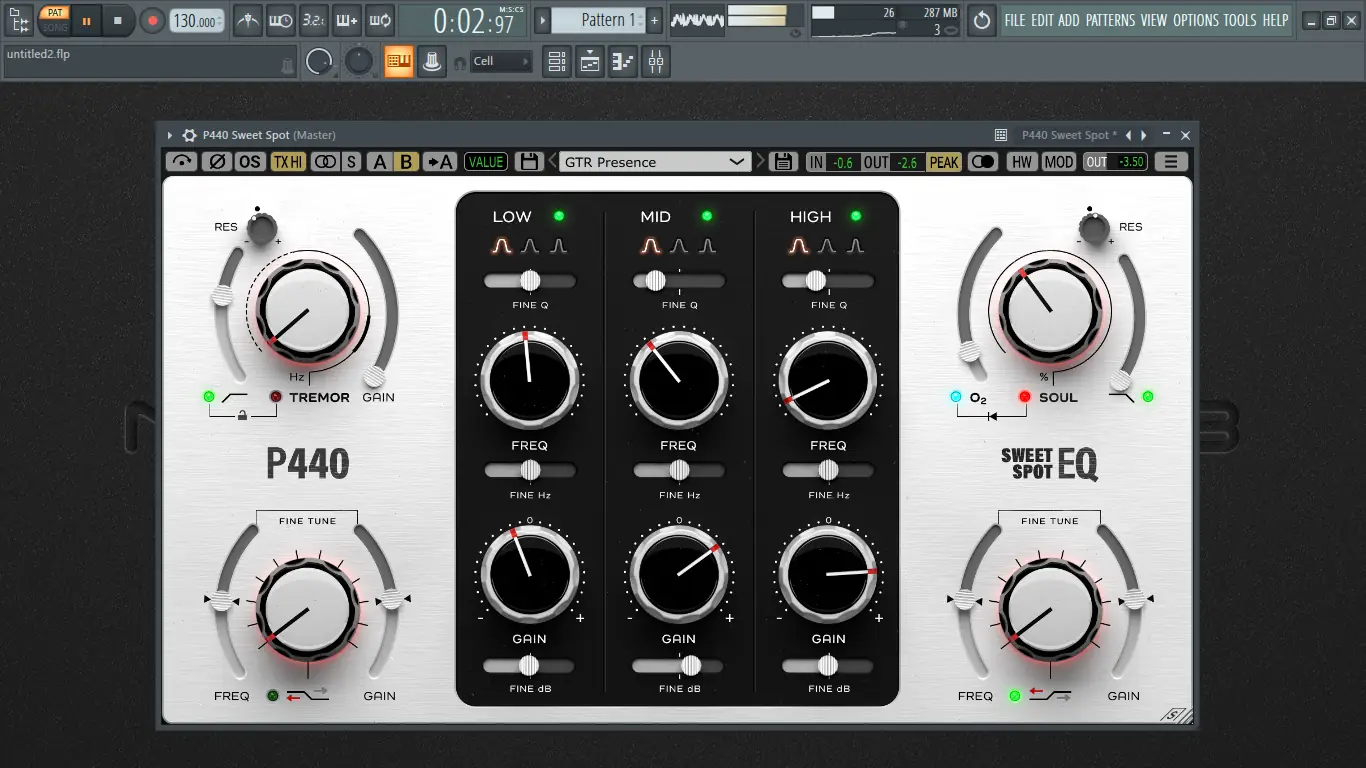Image resolution: width=1366 pixels, height=768 pixels.
Task: Toggle the HIGH band green LED off
Action: (x=855, y=215)
